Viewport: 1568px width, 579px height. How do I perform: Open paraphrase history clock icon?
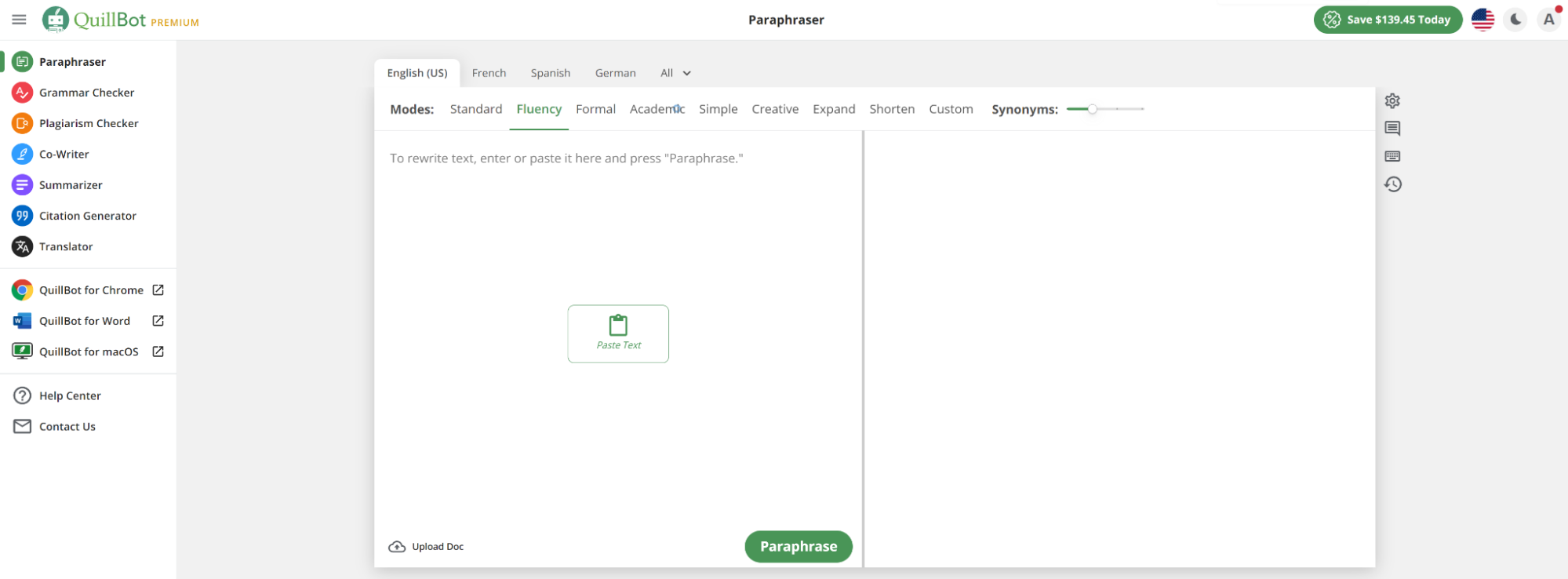tap(1392, 184)
